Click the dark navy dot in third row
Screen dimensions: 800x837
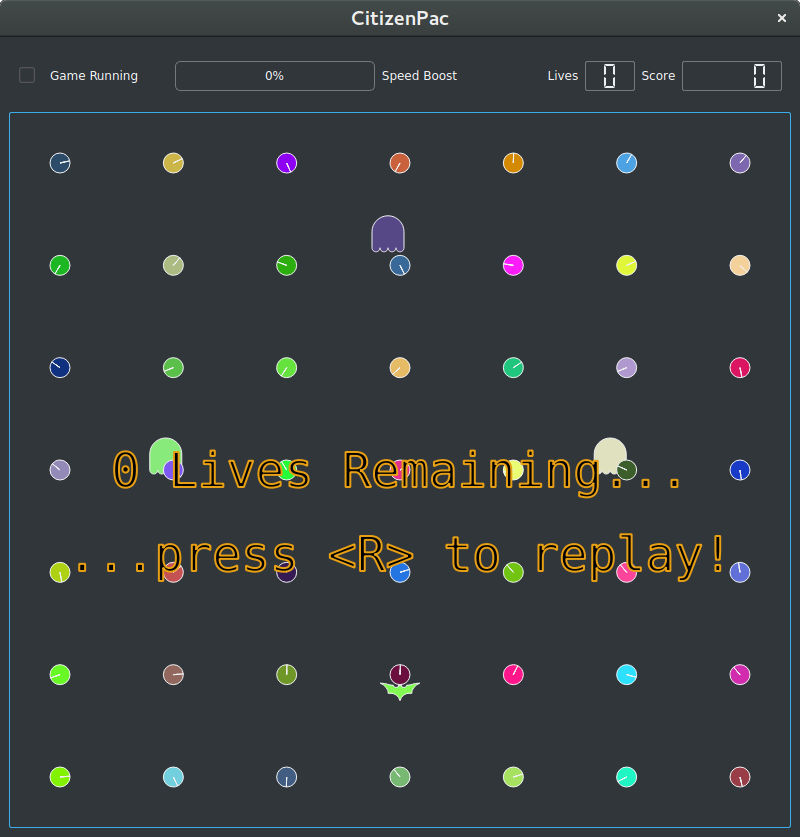coord(60,367)
